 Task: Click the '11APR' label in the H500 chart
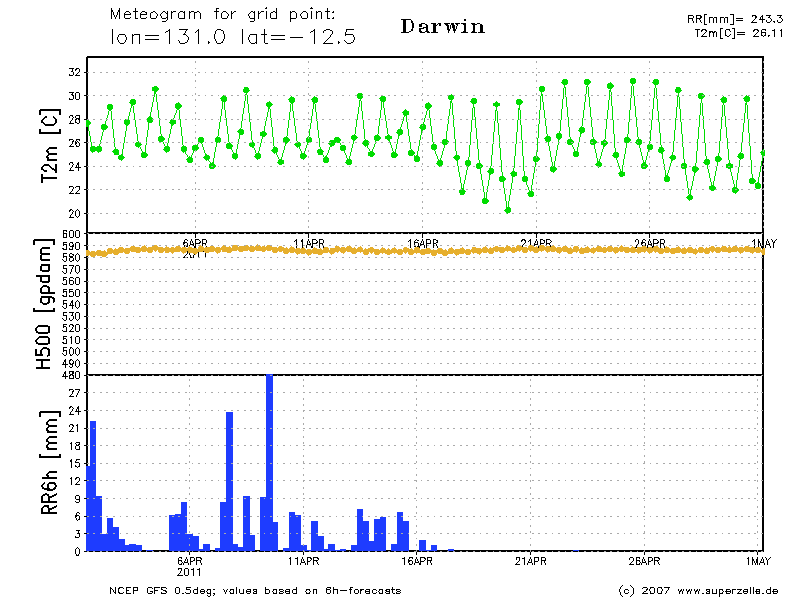point(309,244)
